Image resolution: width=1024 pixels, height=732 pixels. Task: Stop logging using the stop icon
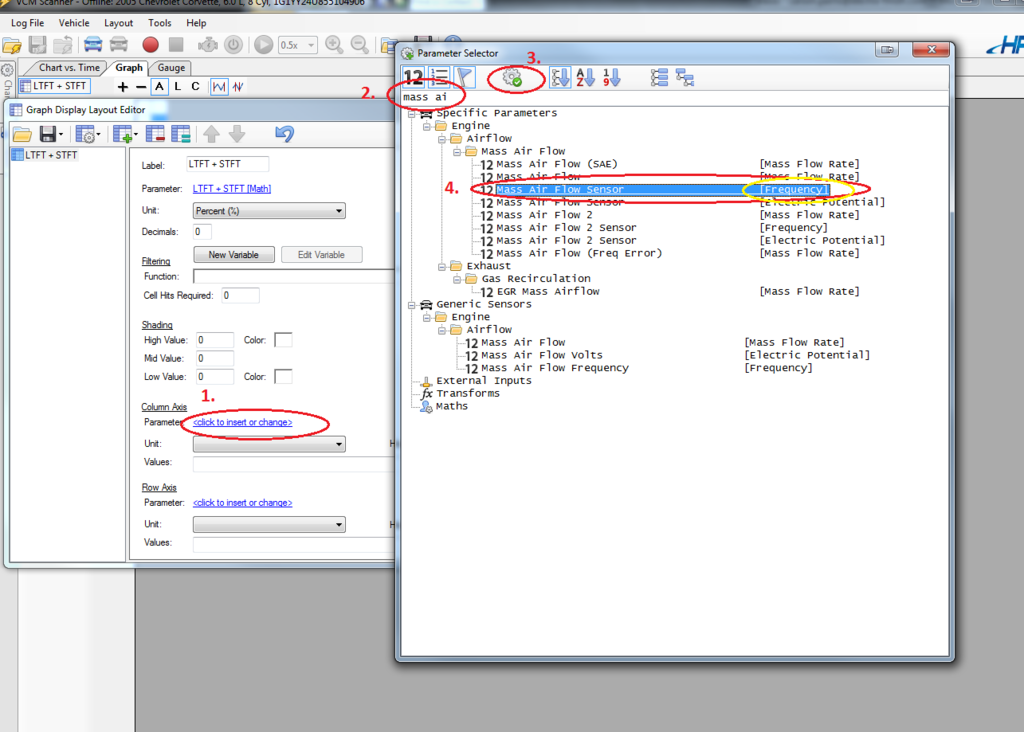[177, 44]
